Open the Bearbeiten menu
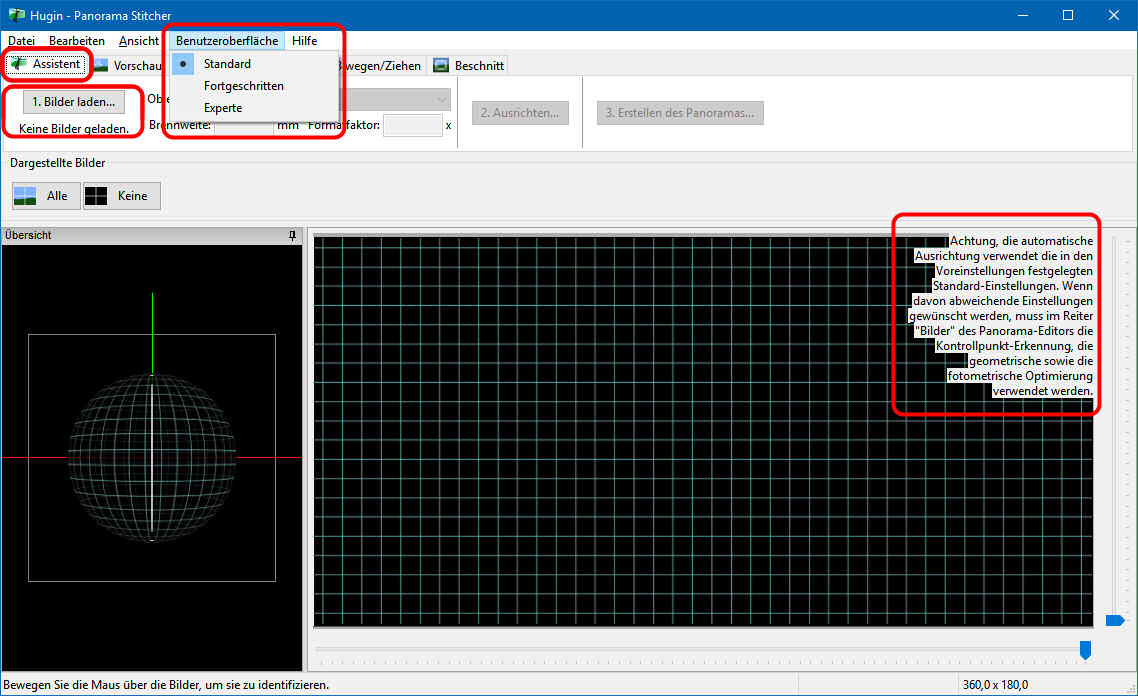The width and height of the screenshot is (1138, 696). tap(77, 41)
